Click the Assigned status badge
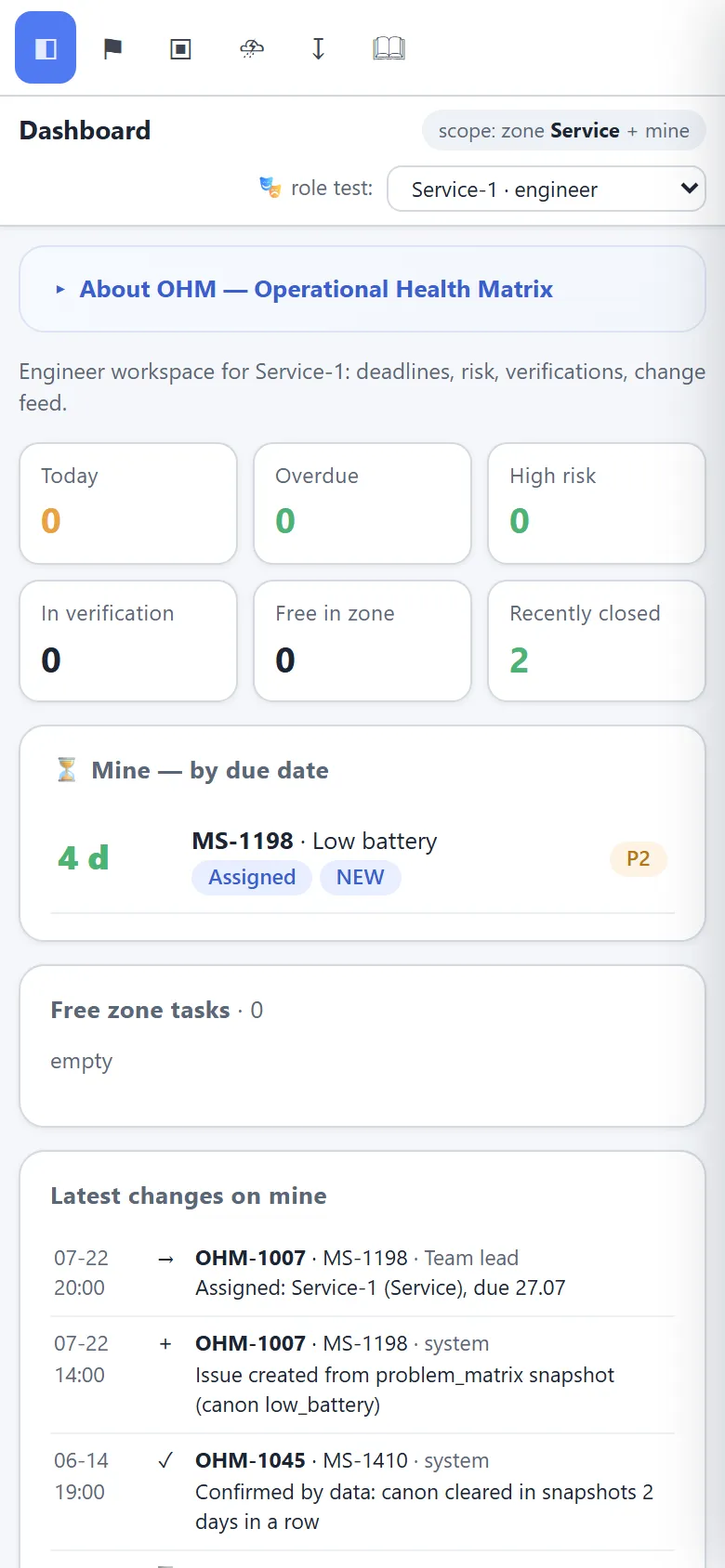The width and height of the screenshot is (725, 1568). coord(252,878)
